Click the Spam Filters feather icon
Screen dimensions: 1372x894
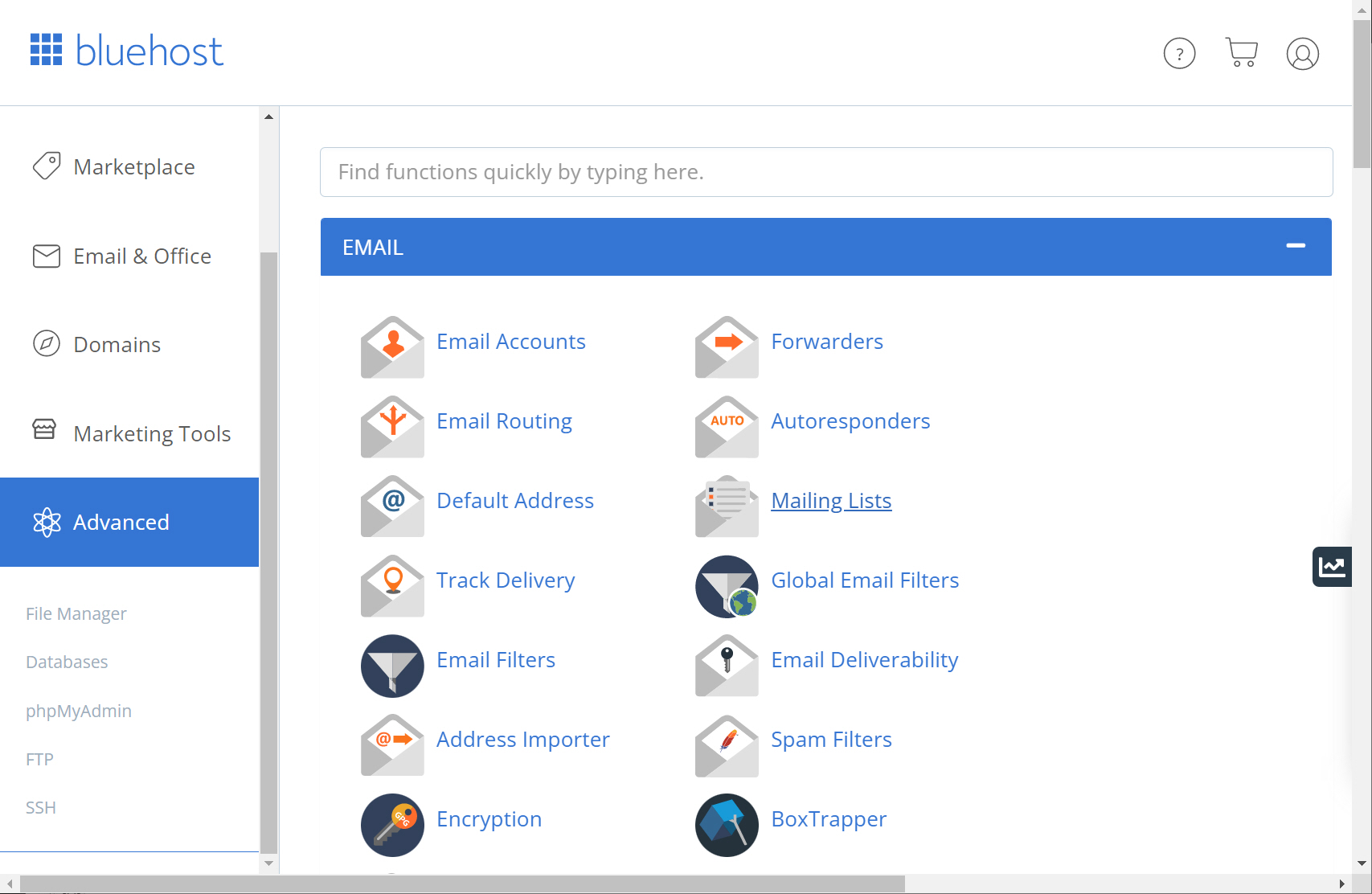pyautogui.click(x=727, y=745)
